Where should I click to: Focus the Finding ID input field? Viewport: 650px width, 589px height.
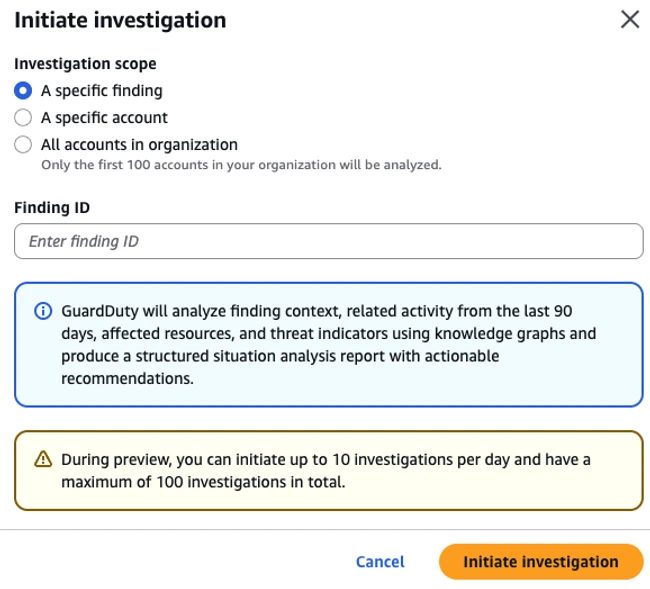pos(329,241)
